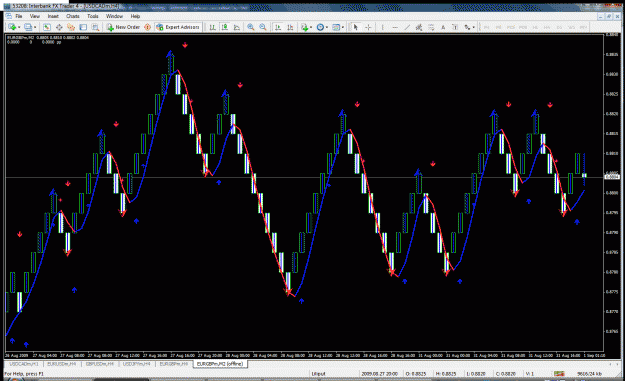Open Strategy Tester icon

(95, 27)
